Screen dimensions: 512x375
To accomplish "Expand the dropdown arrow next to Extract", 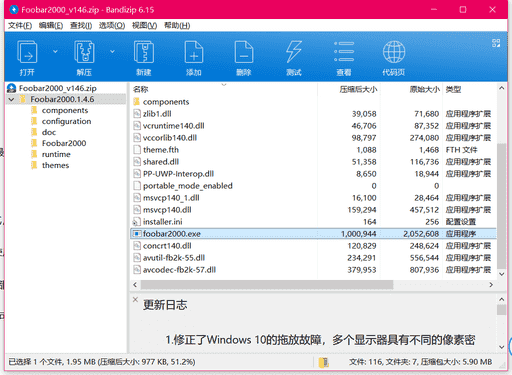I will coord(112,52).
